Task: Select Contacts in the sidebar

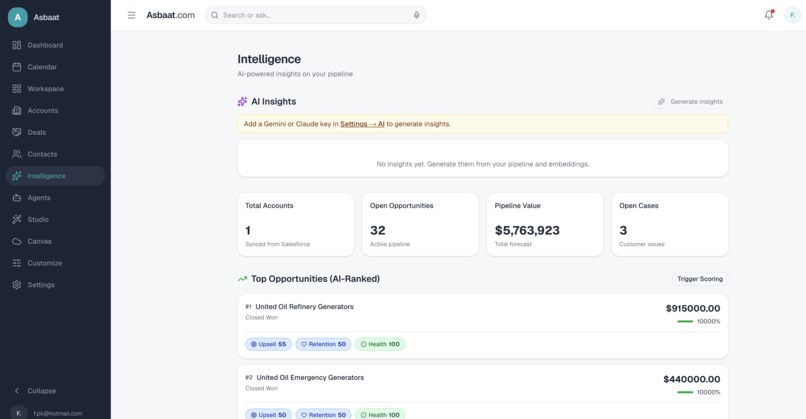Action: [x=56, y=154]
